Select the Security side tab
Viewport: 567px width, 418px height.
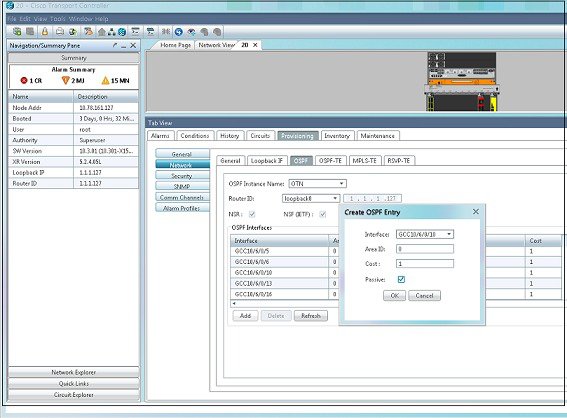point(182,176)
